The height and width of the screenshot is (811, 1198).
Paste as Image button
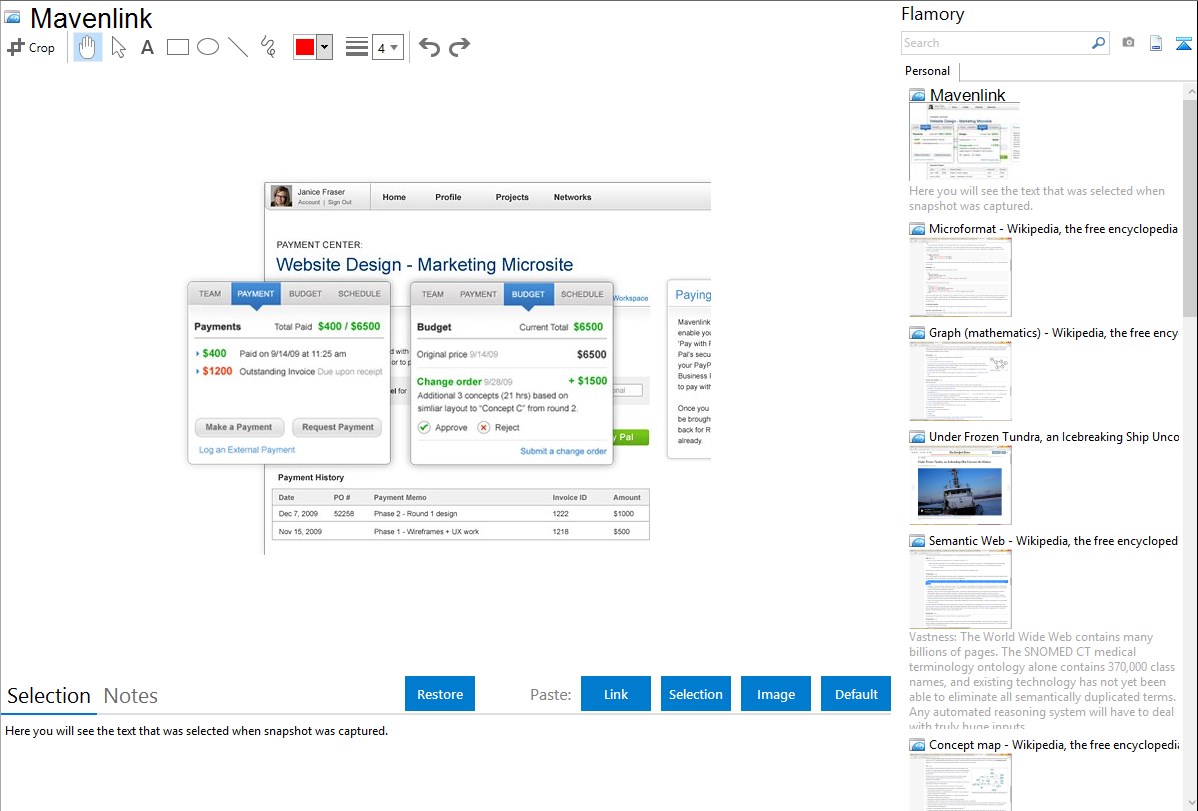(x=775, y=694)
